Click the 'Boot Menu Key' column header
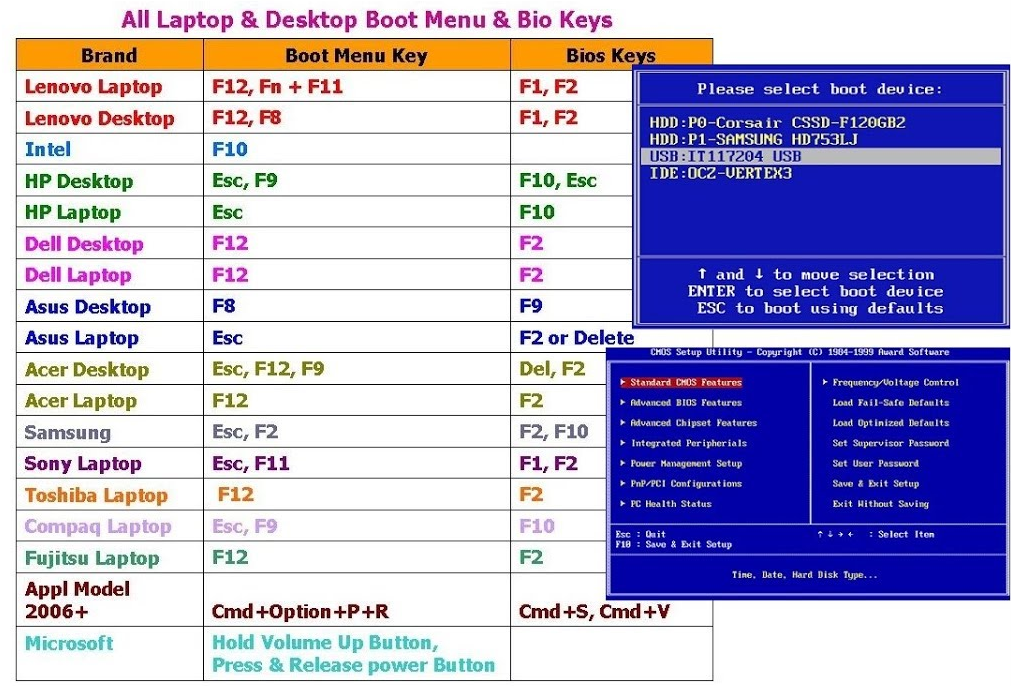 pyautogui.click(x=356, y=56)
